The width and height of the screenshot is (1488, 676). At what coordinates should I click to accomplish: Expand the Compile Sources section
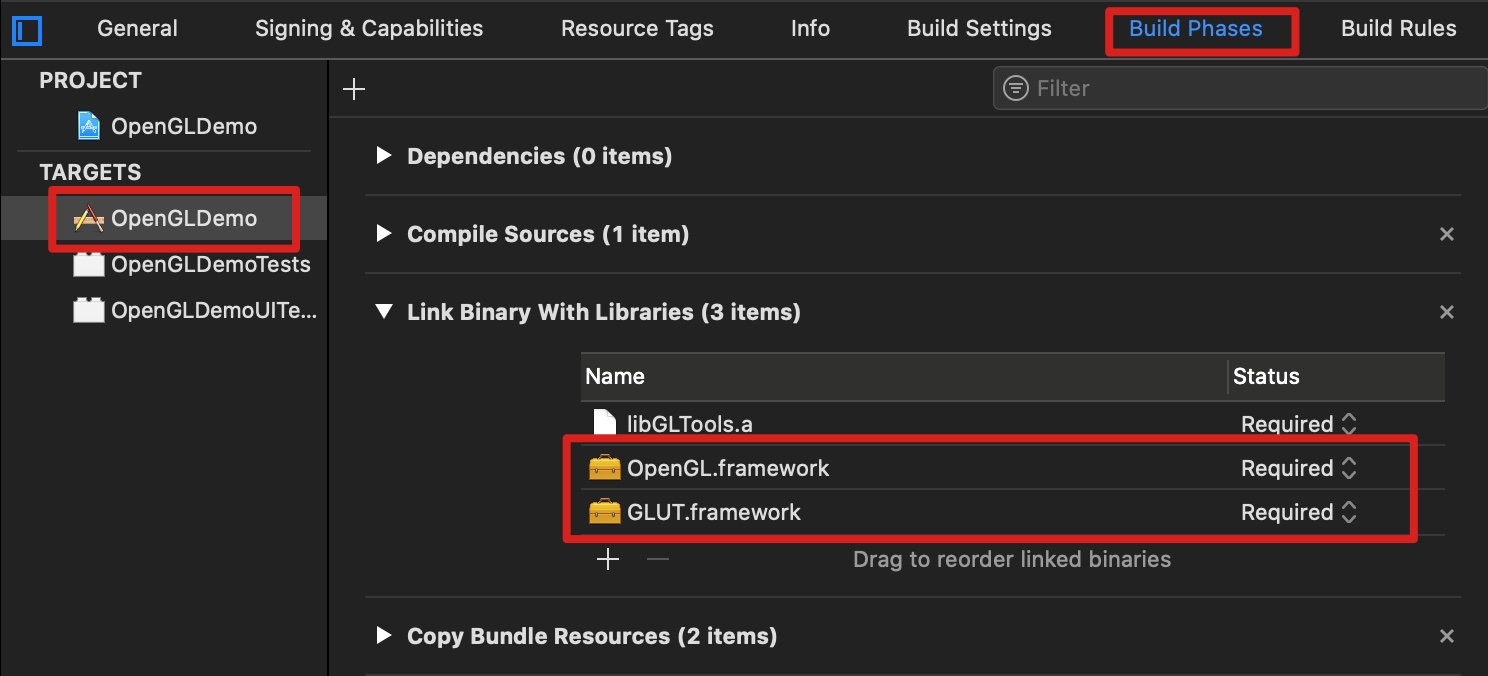pos(382,234)
